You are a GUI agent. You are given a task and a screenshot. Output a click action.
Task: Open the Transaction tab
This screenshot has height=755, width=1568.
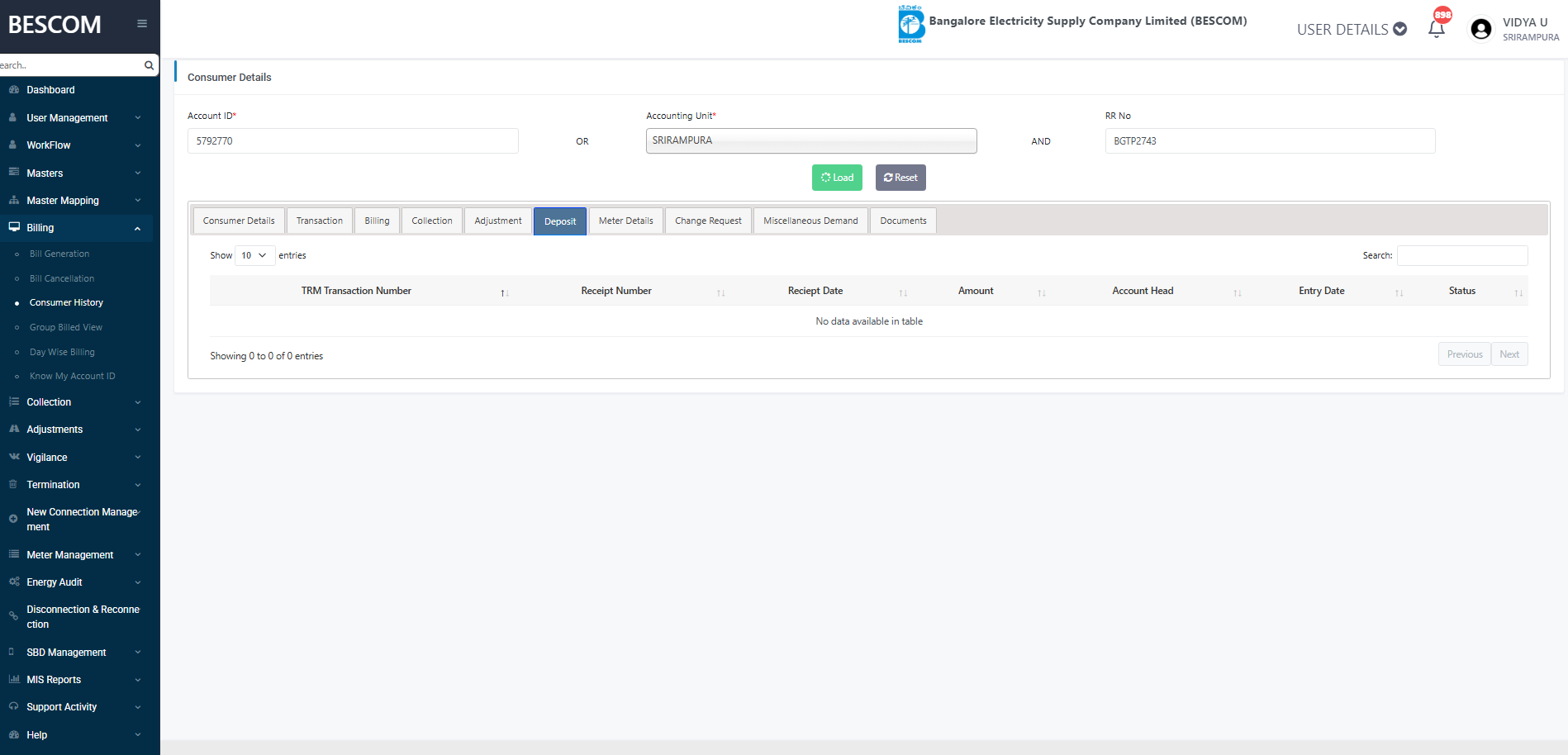(x=319, y=221)
